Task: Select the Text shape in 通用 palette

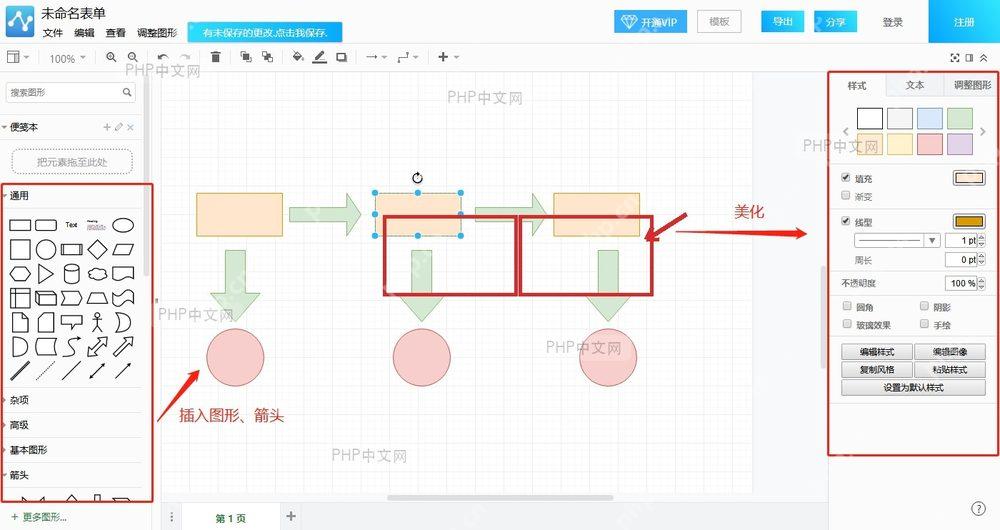Action: tap(71, 225)
